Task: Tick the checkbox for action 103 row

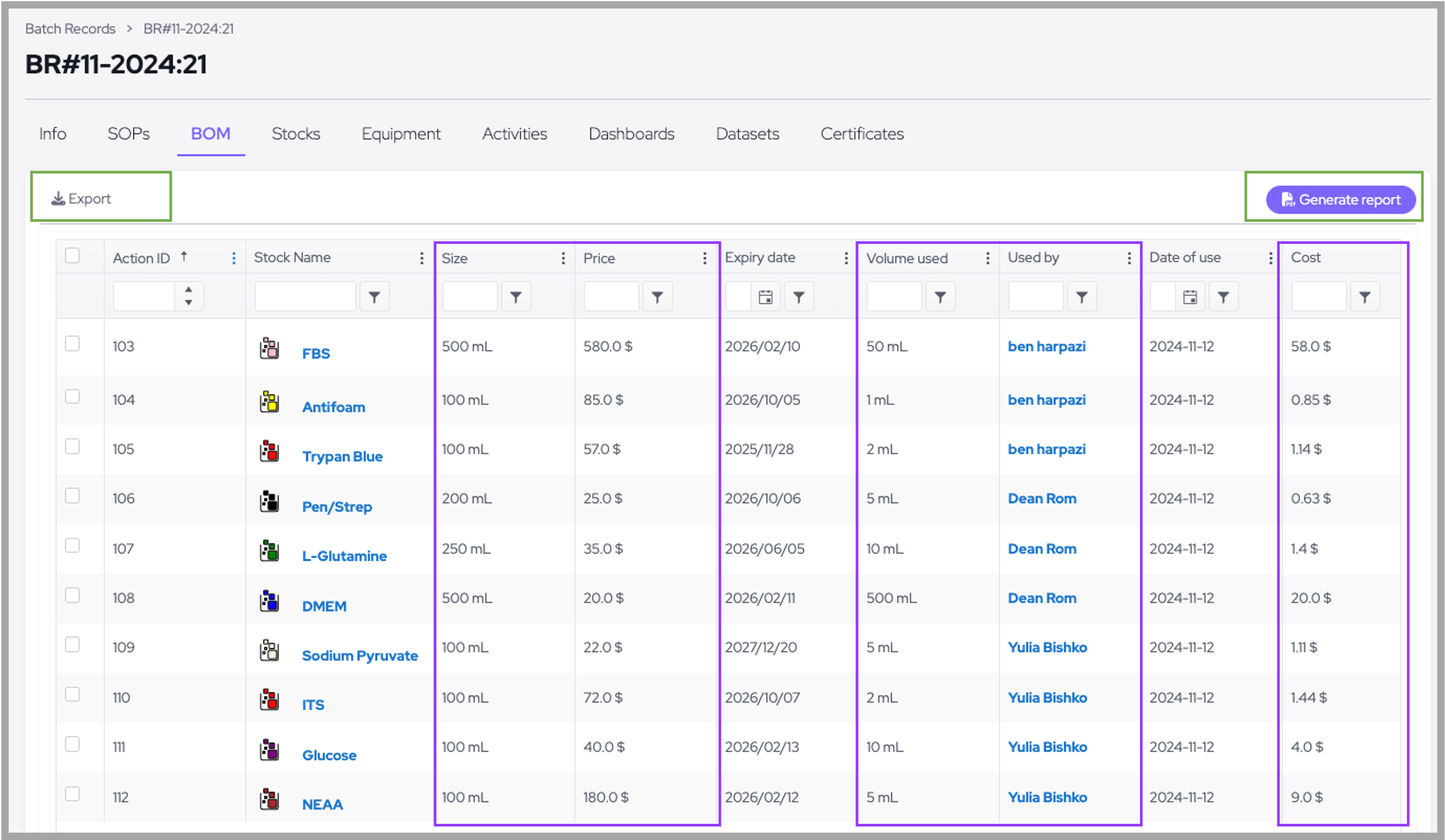Action: click(73, 344)
